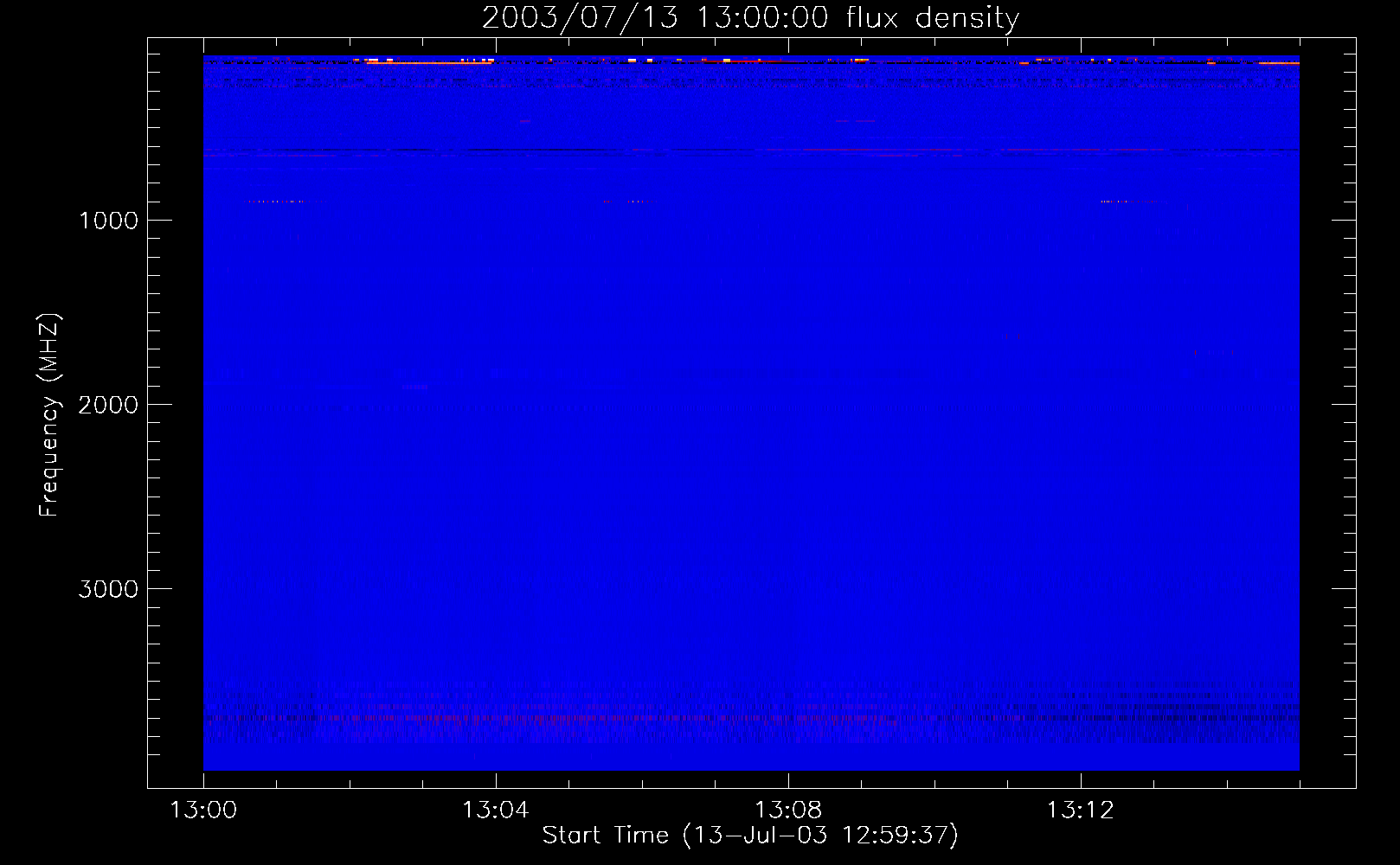Click the plot title '2003/07/13 13:00:00 flux density'
This screenshot has width=1400, height=865.
[x=750, y=18]
